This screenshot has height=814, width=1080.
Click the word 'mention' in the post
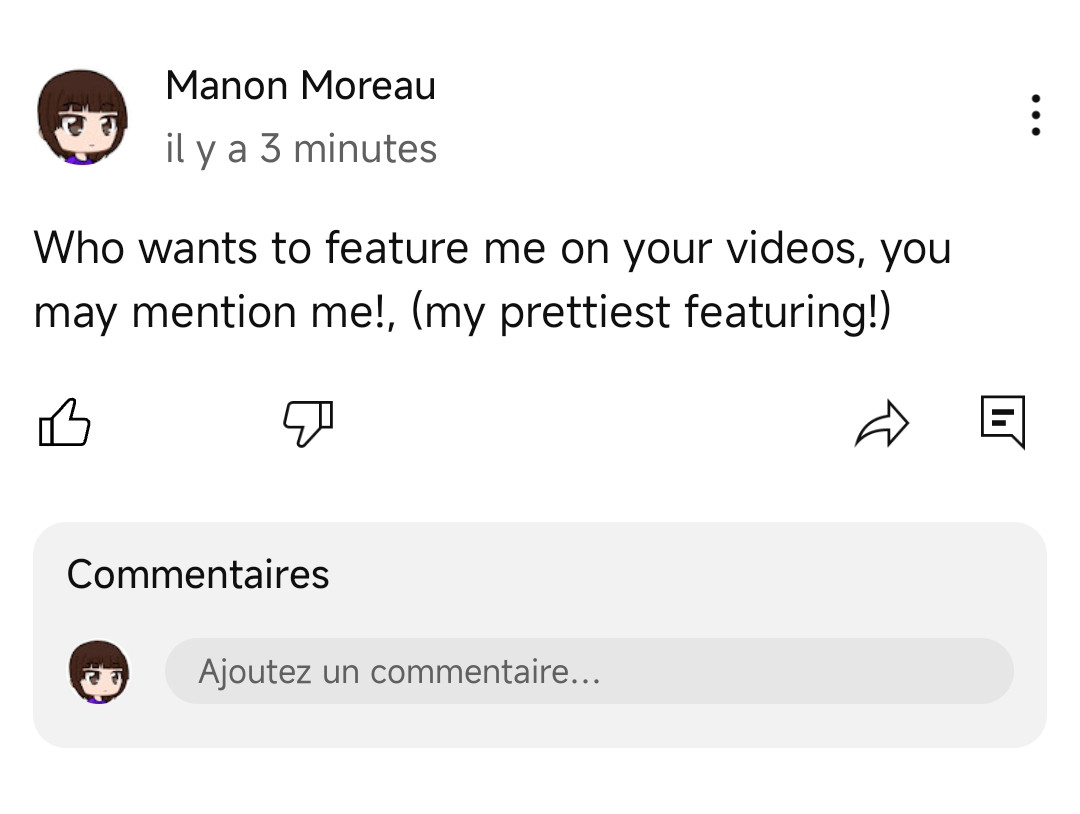tap(215, 313)
